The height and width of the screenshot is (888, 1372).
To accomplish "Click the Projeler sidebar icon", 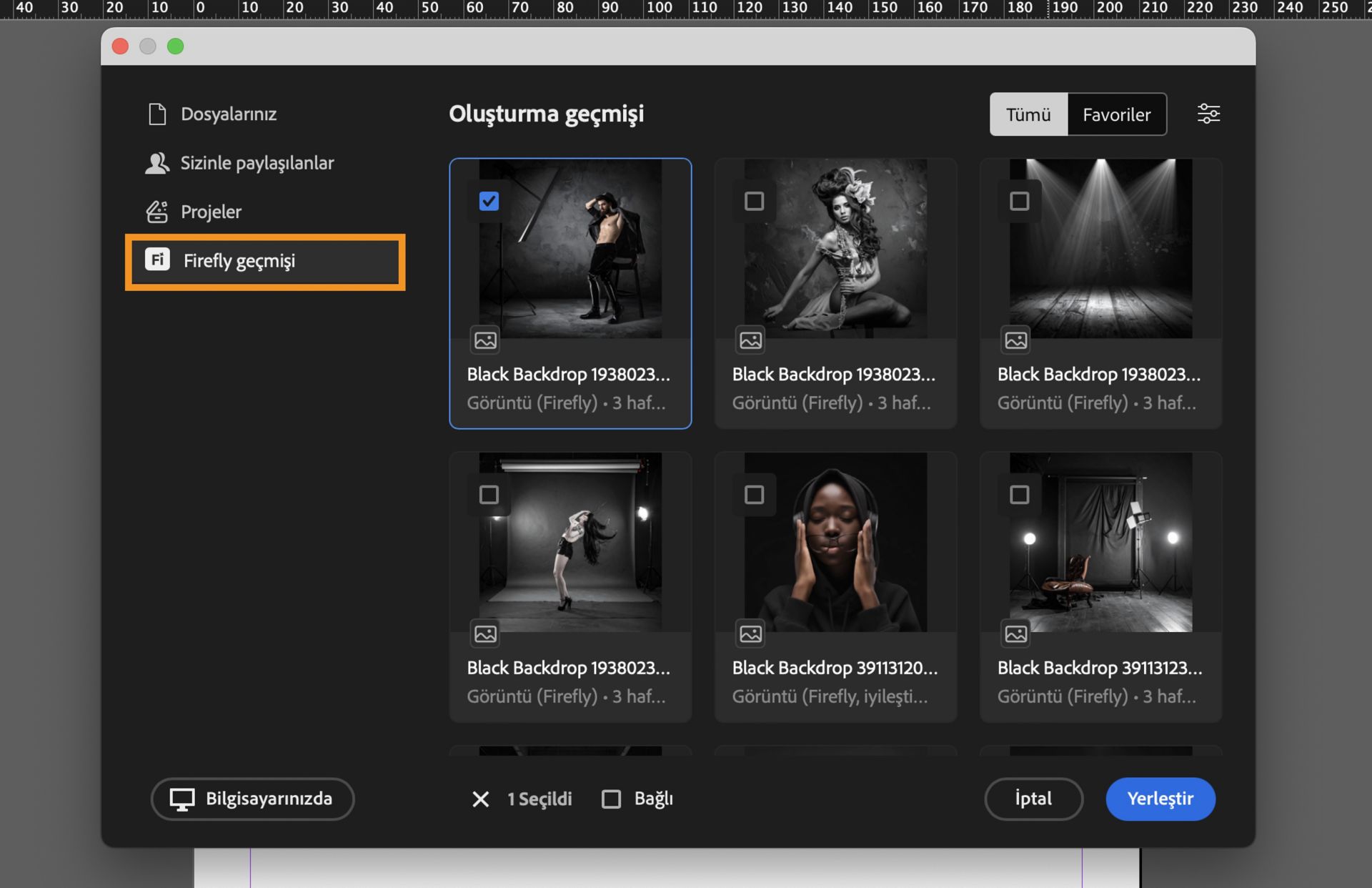I will (x=157, y=212).
